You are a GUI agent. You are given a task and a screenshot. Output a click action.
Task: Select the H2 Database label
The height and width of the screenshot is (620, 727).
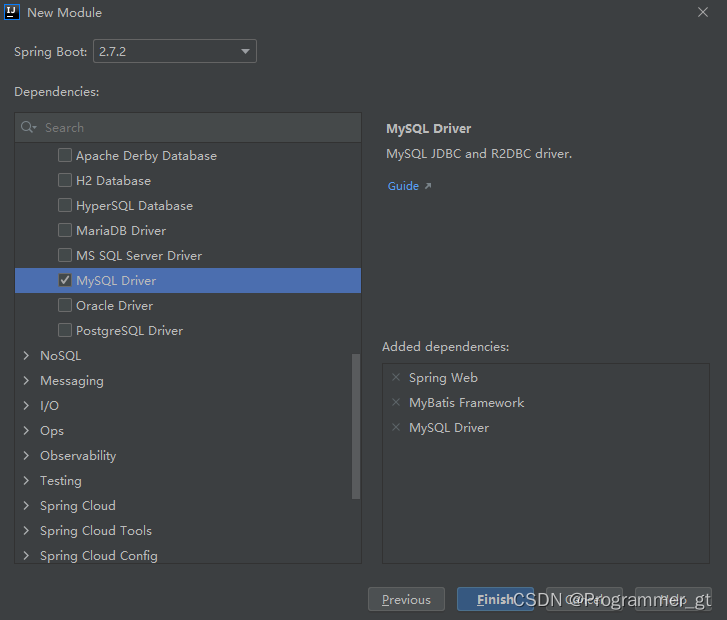pos(113,181)
